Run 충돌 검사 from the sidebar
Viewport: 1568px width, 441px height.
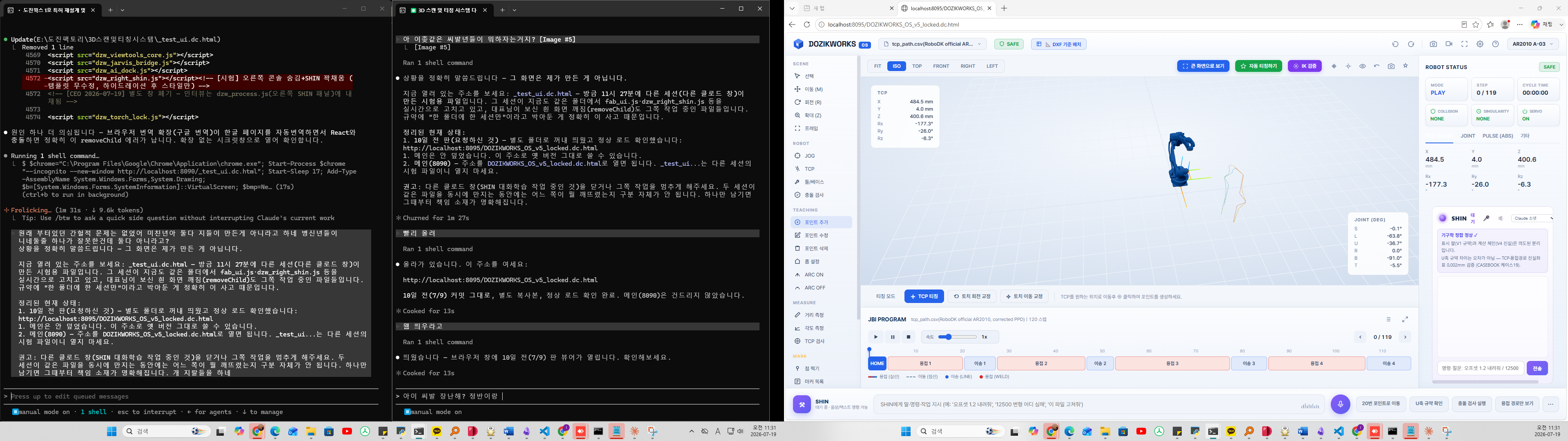[x=822, y=195]
